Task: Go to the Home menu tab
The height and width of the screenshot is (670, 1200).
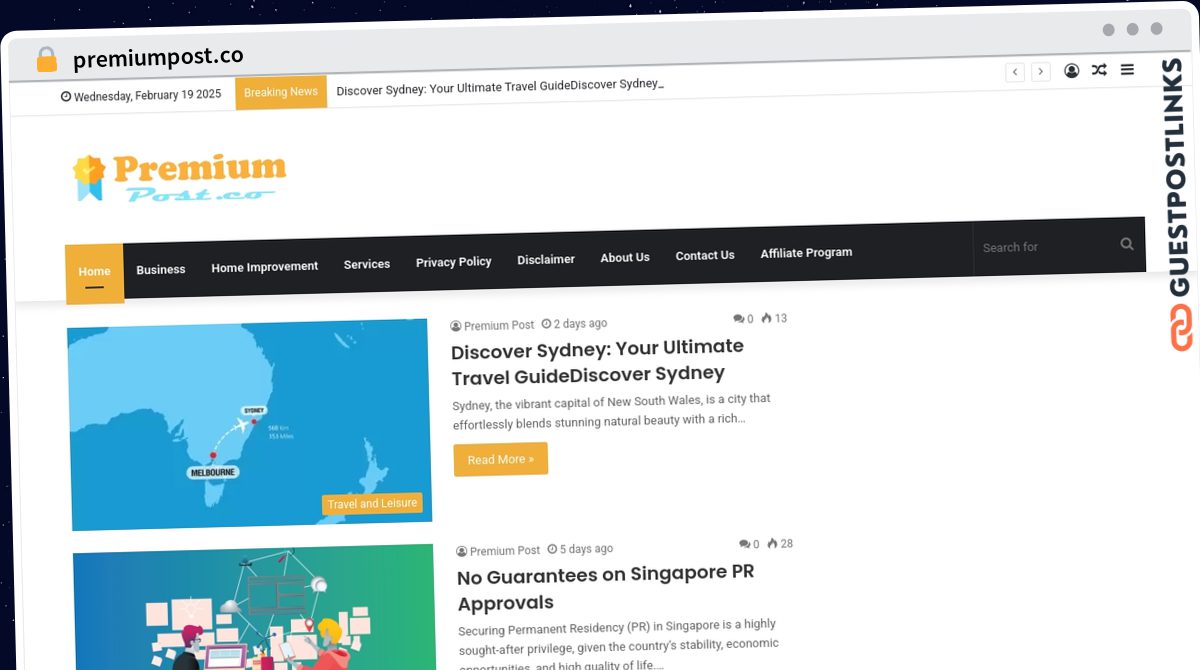Action: pos(94,272)
